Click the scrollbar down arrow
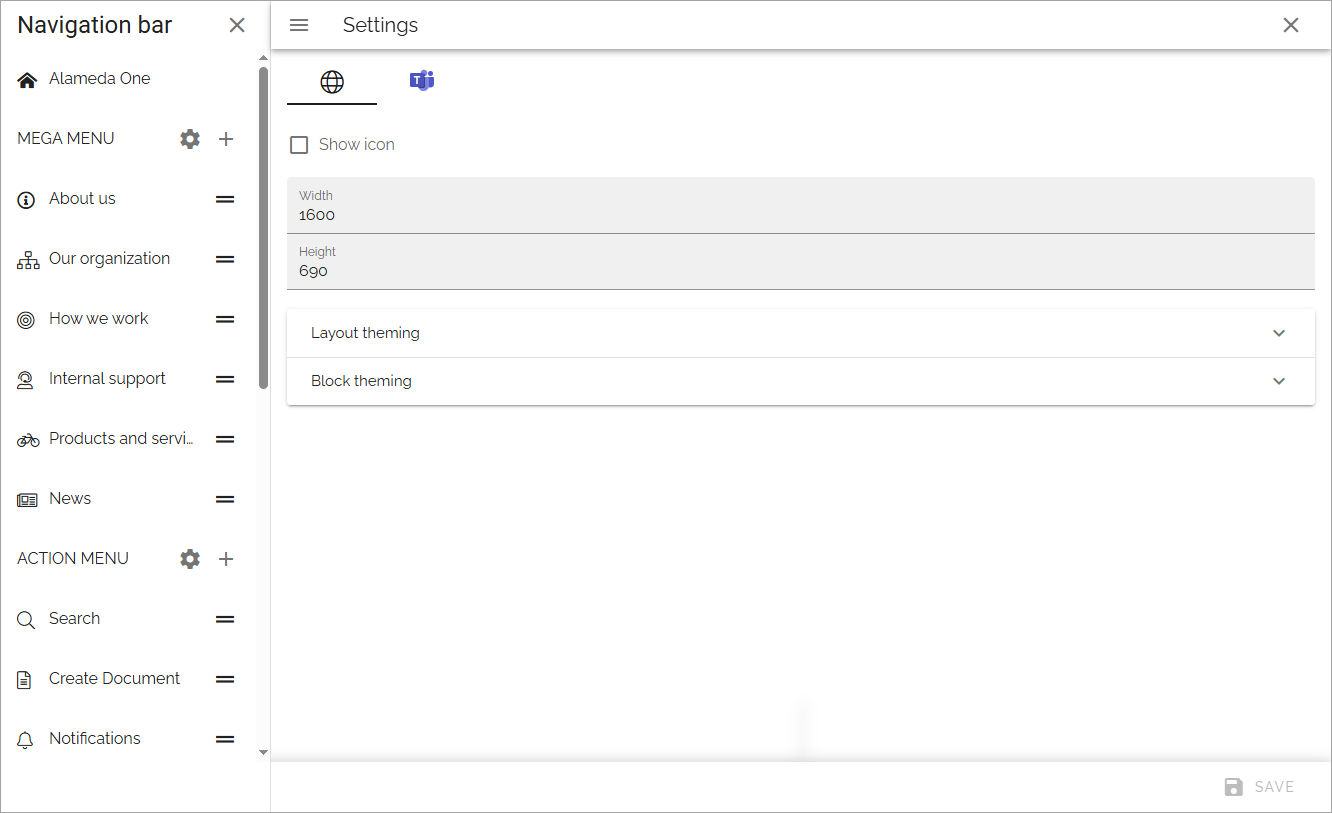Viewport: 1332px width, 813px height. (263, 752)
